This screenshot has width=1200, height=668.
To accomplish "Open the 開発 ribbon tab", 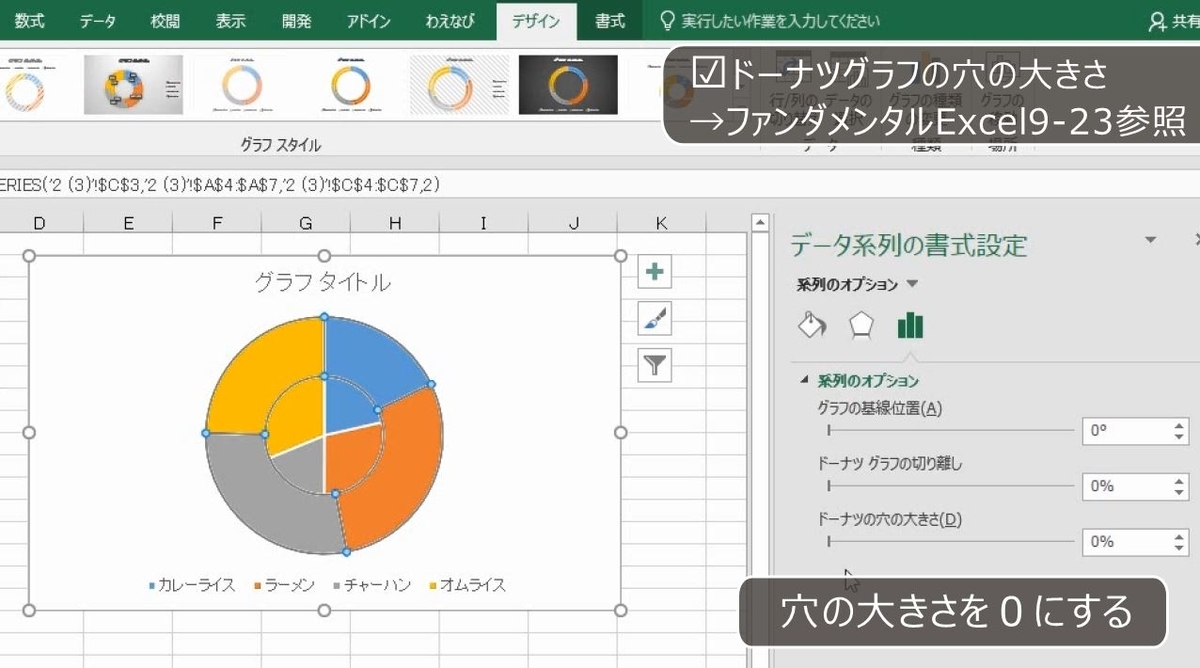I will pos(297,20).
